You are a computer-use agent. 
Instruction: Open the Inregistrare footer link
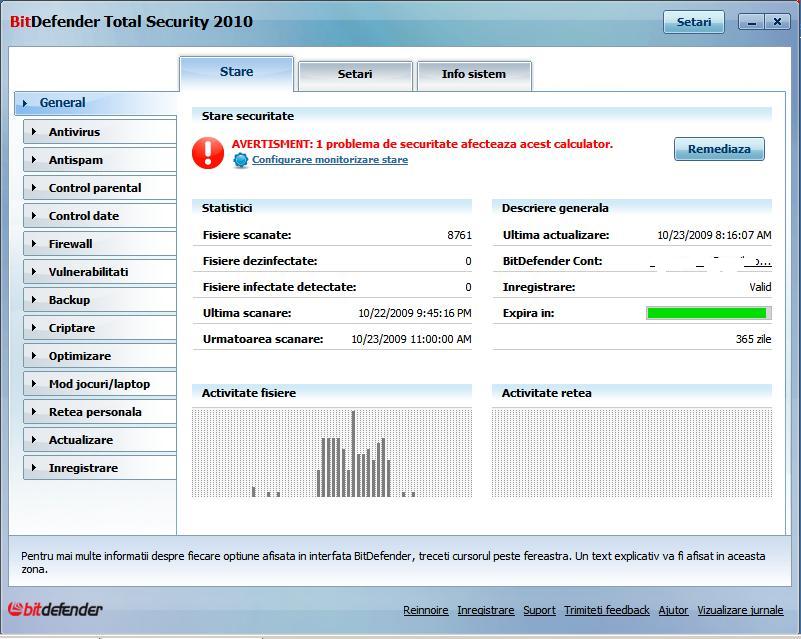tap(486, 610)
